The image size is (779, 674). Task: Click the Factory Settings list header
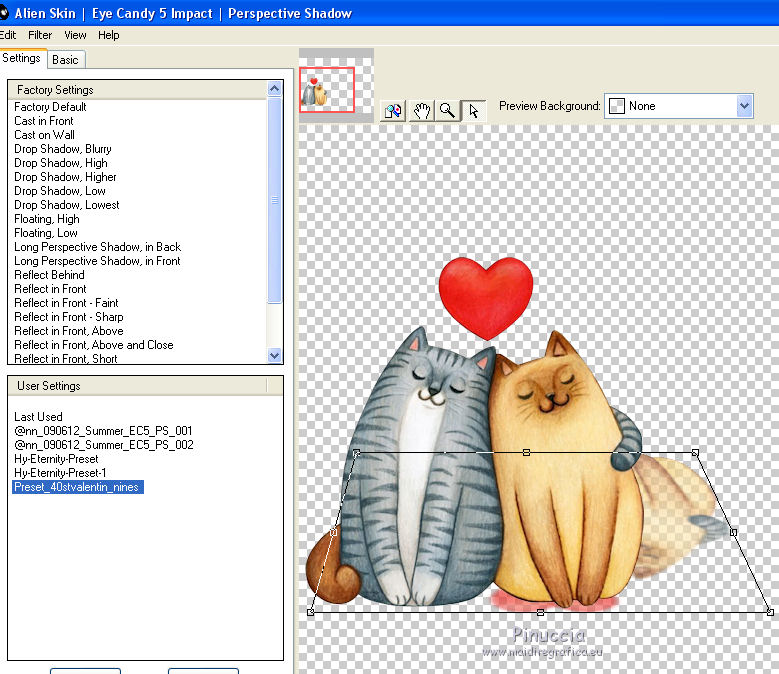(x=138, y=90)
